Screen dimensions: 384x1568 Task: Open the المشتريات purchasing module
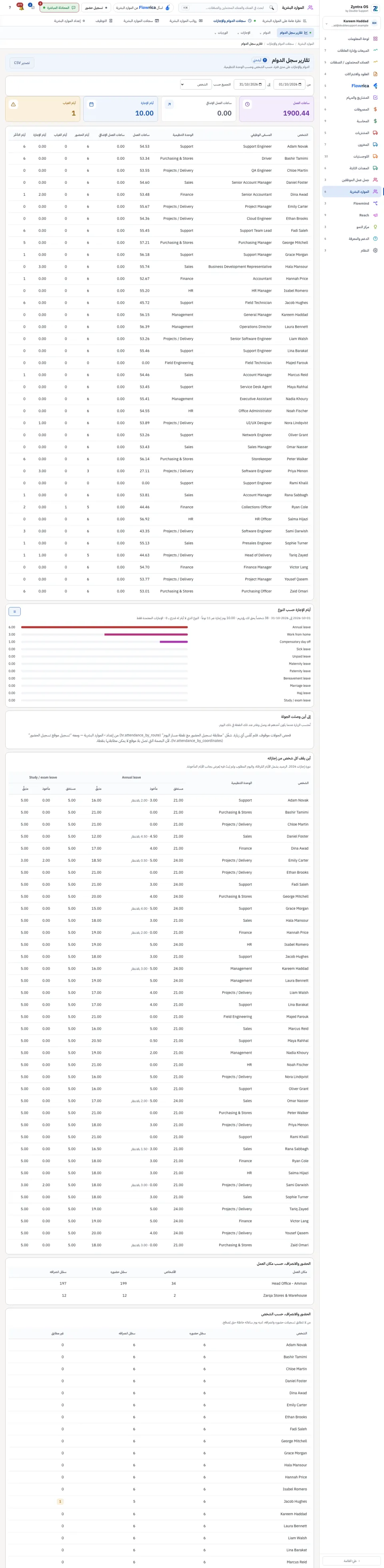pyautogui.click(x=351, y=133)
